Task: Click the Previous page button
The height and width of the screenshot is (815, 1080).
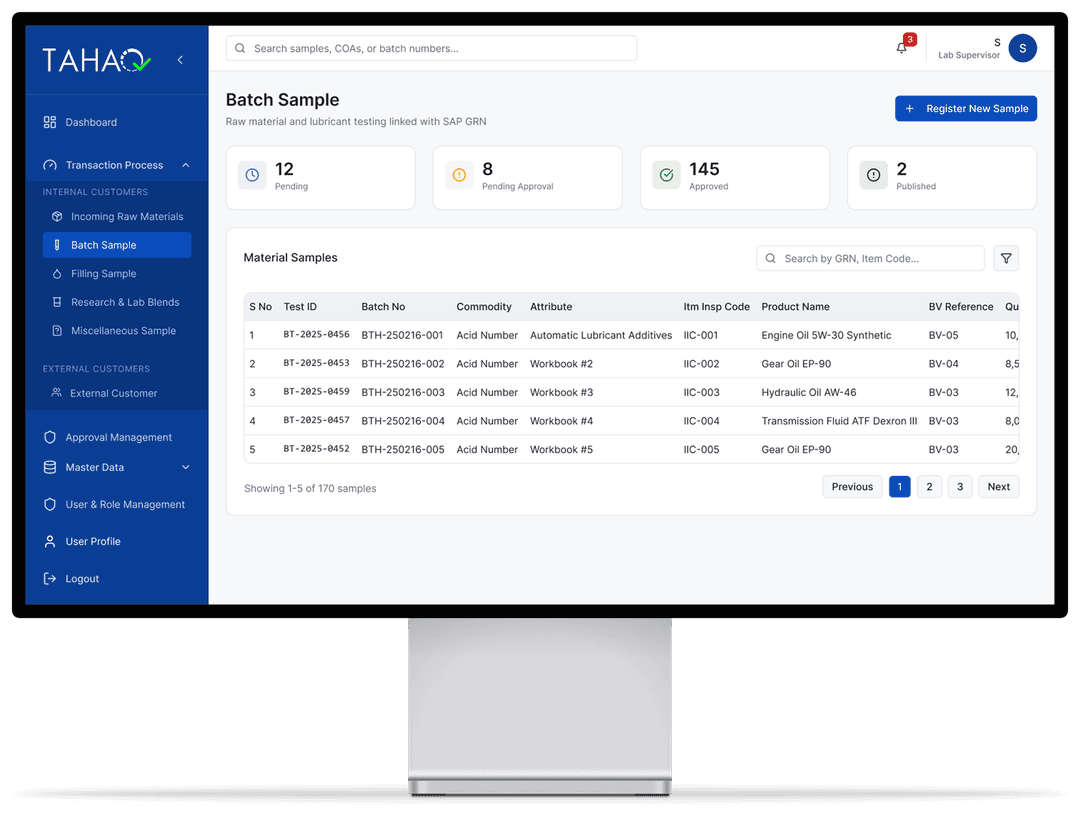Action: (x=852, y=486)
